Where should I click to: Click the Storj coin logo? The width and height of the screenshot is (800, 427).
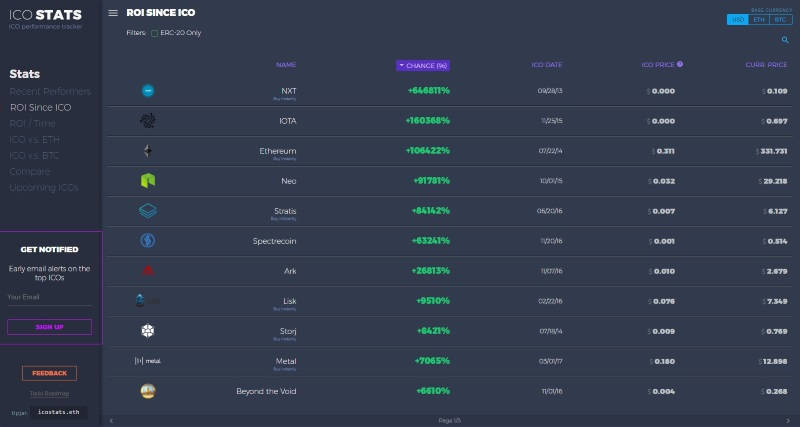148,331
